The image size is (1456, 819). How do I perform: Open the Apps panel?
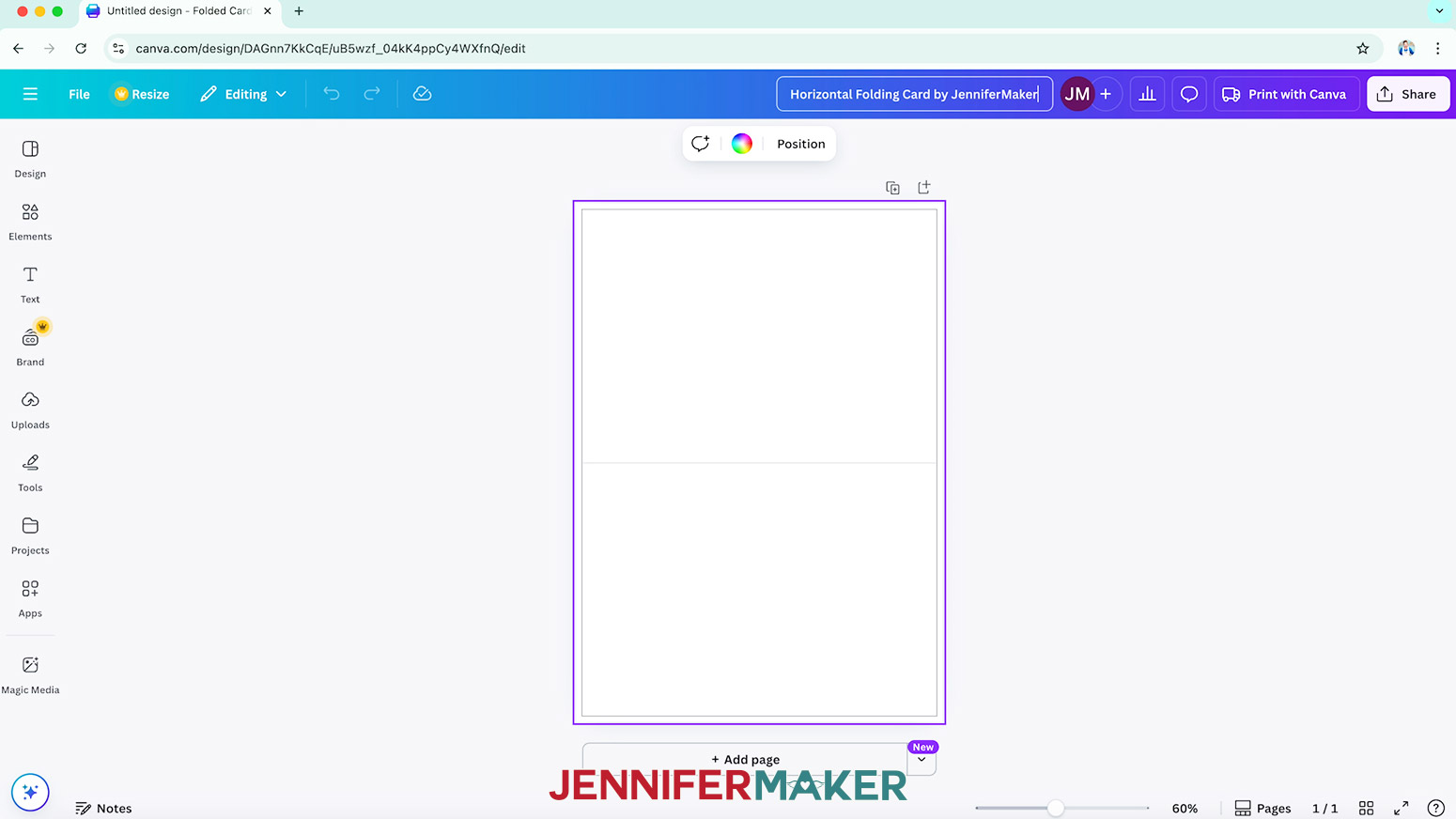30,599
